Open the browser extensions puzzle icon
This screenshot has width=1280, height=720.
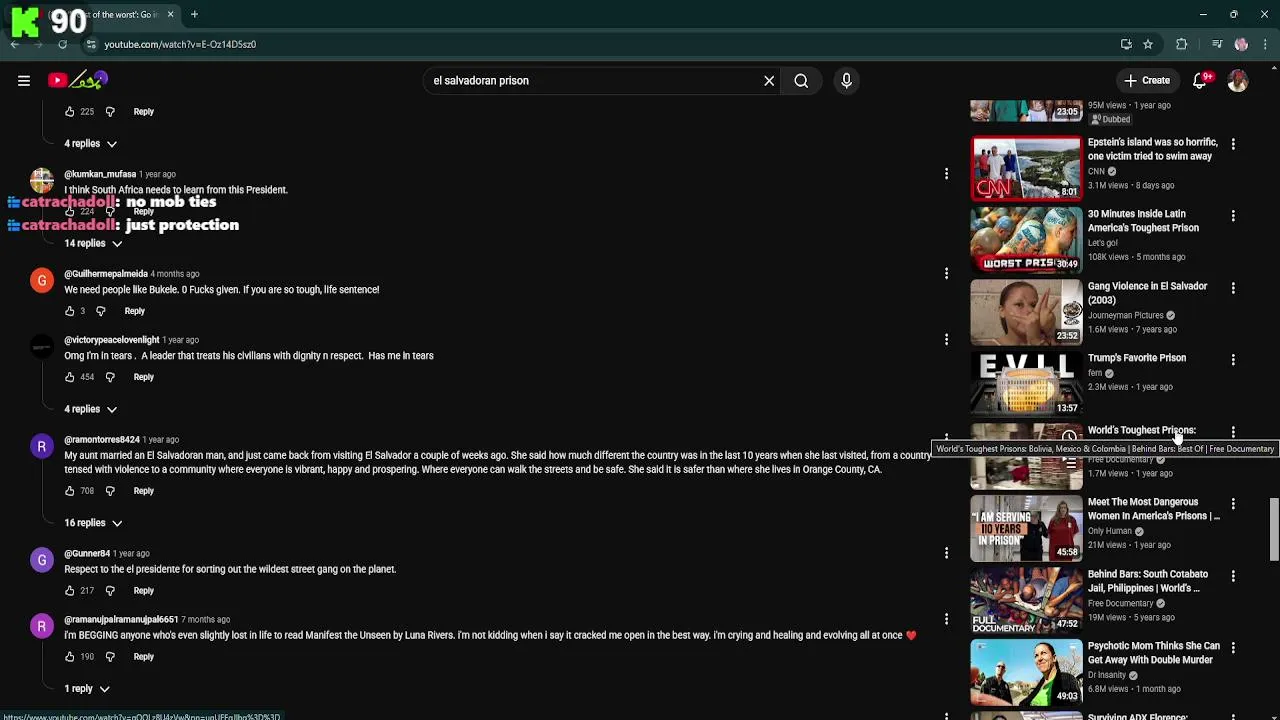tap(1181, 44)
